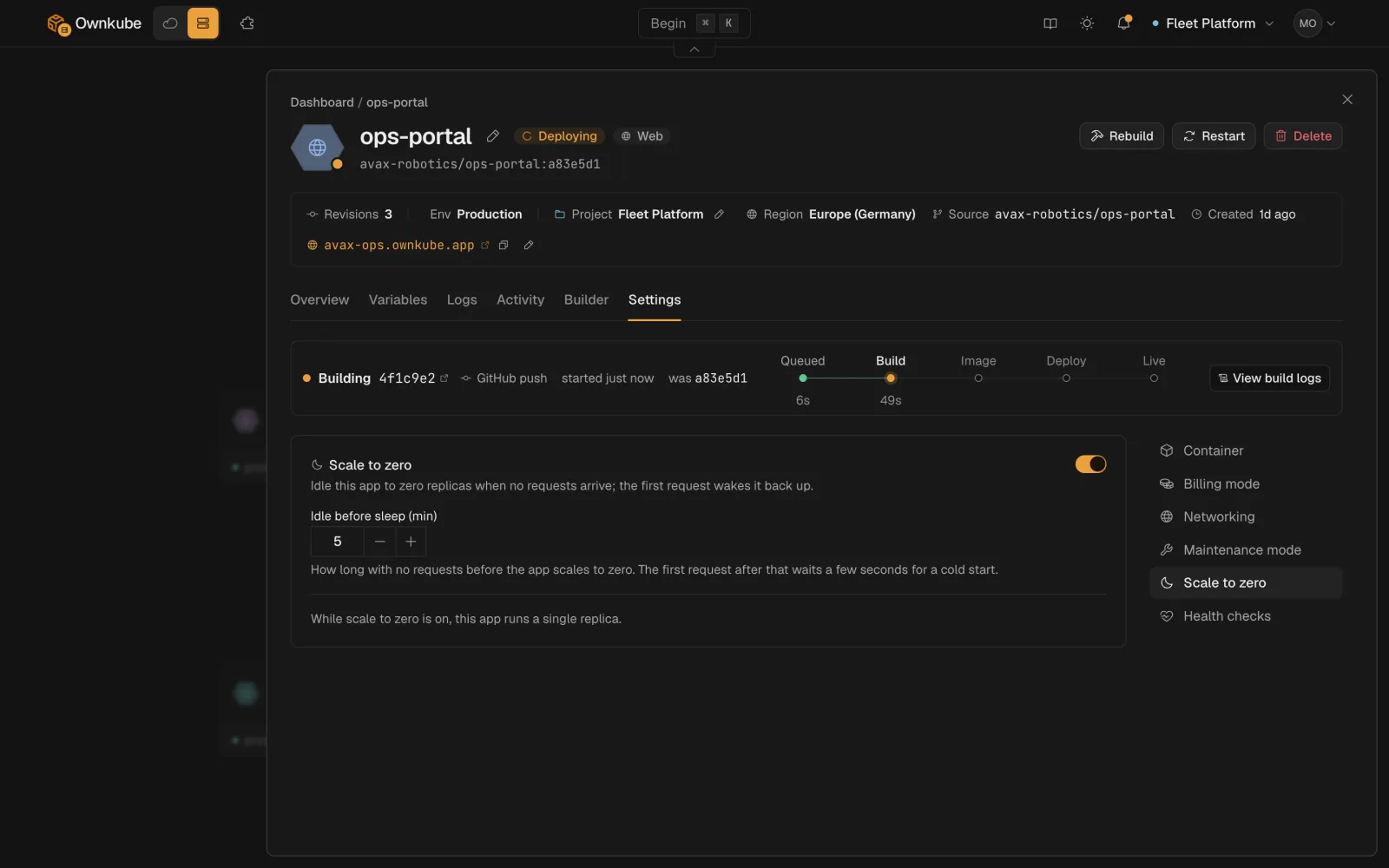Open the Logs tab
The width and height of the screenshot is (1389, 868).
tap(462, 299)
